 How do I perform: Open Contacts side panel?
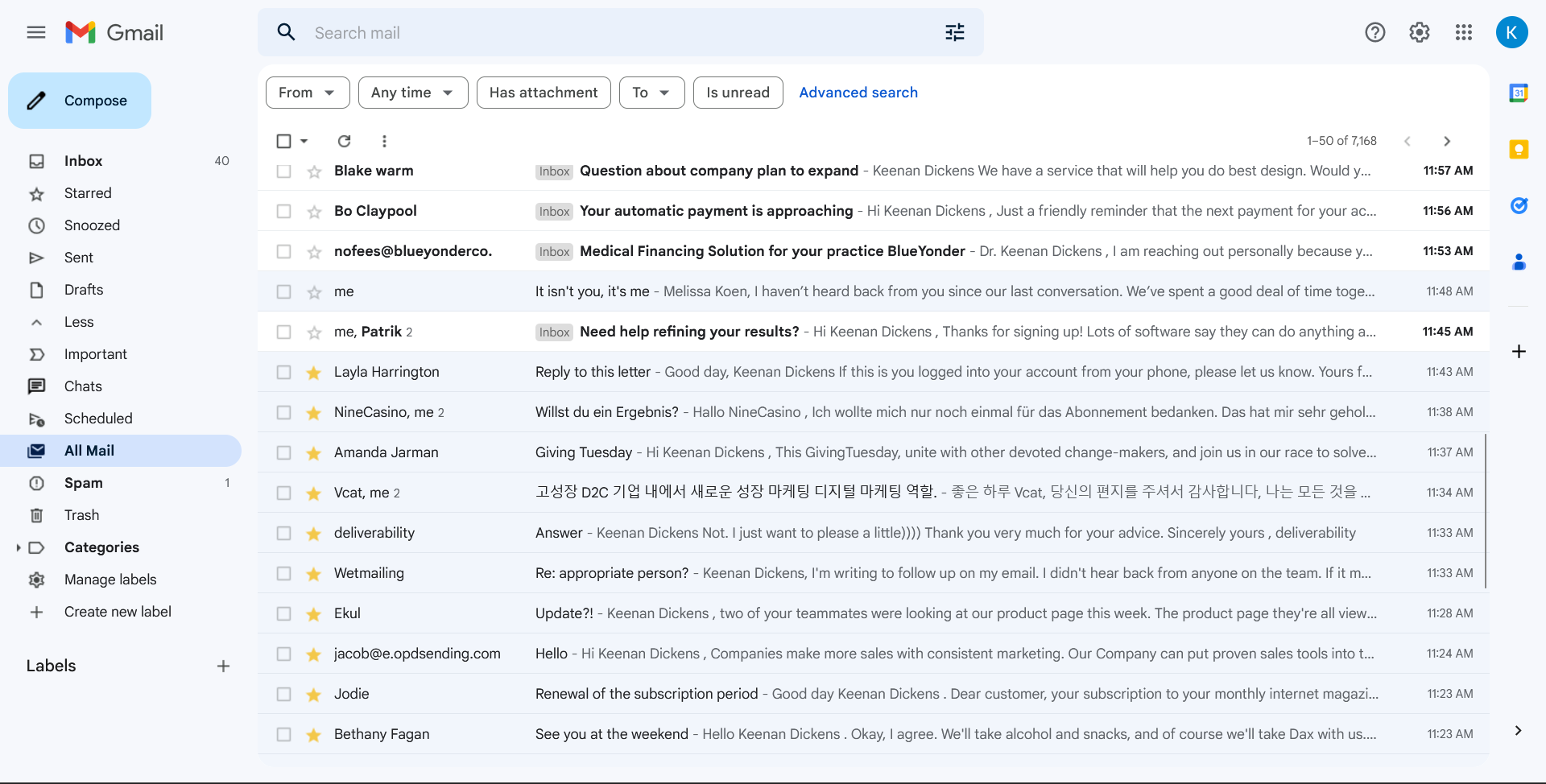click(1519, 262)
